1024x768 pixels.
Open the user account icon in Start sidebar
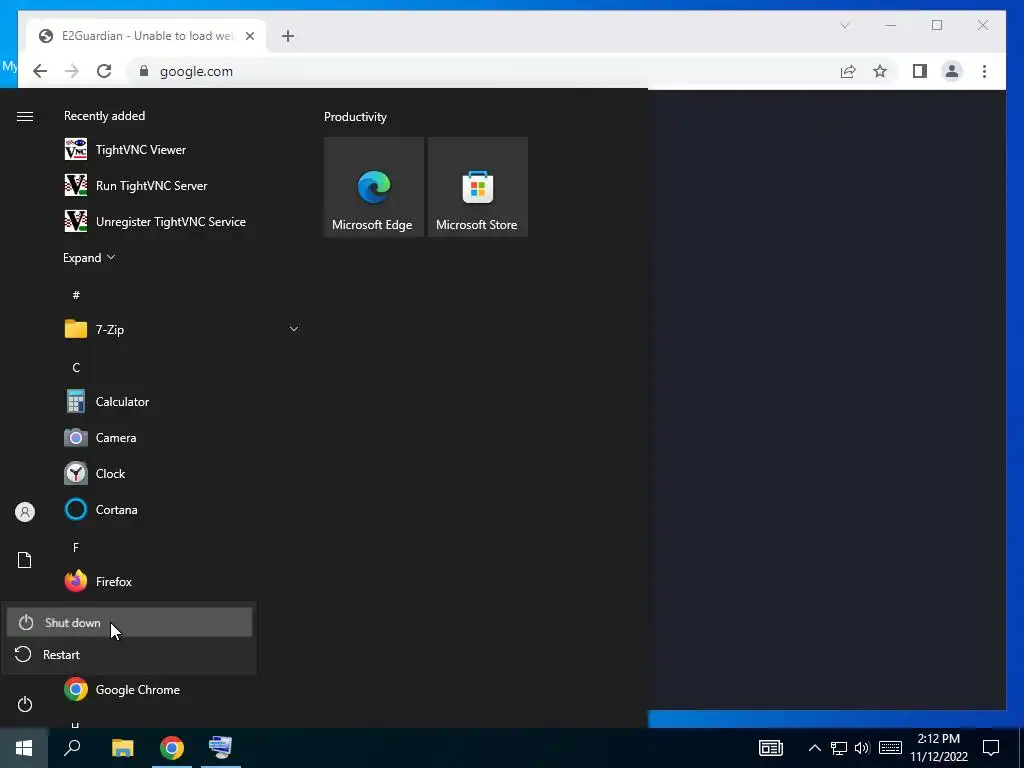(x=25, y=511)
